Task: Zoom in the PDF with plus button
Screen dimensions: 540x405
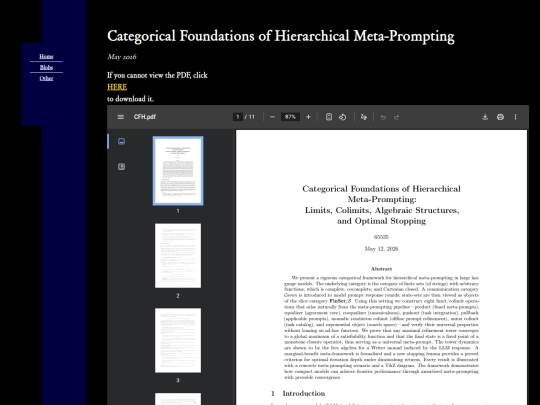Action: 308,117
